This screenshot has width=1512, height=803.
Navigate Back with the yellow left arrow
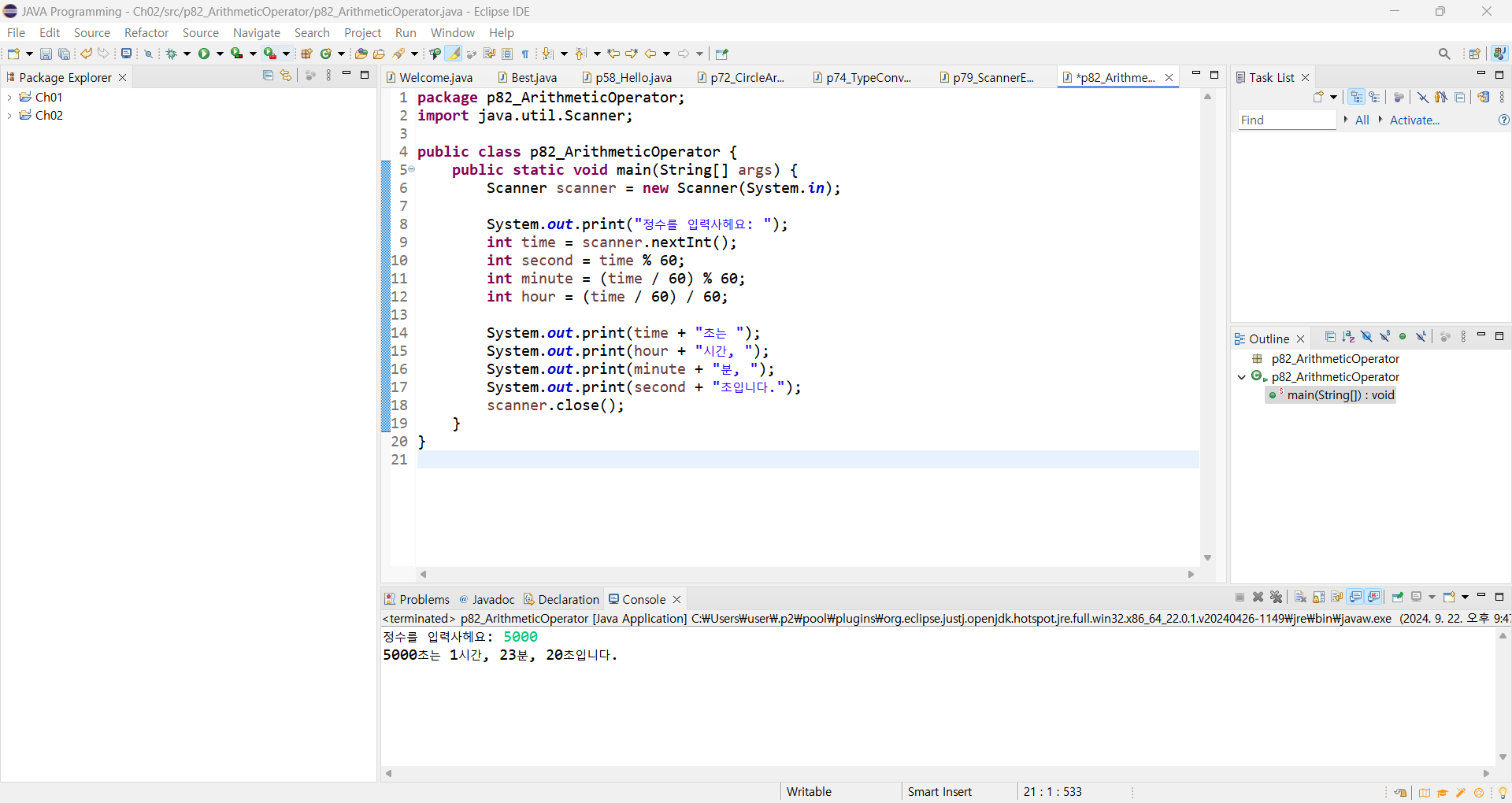pyautogui.click(x=650, y=54)
